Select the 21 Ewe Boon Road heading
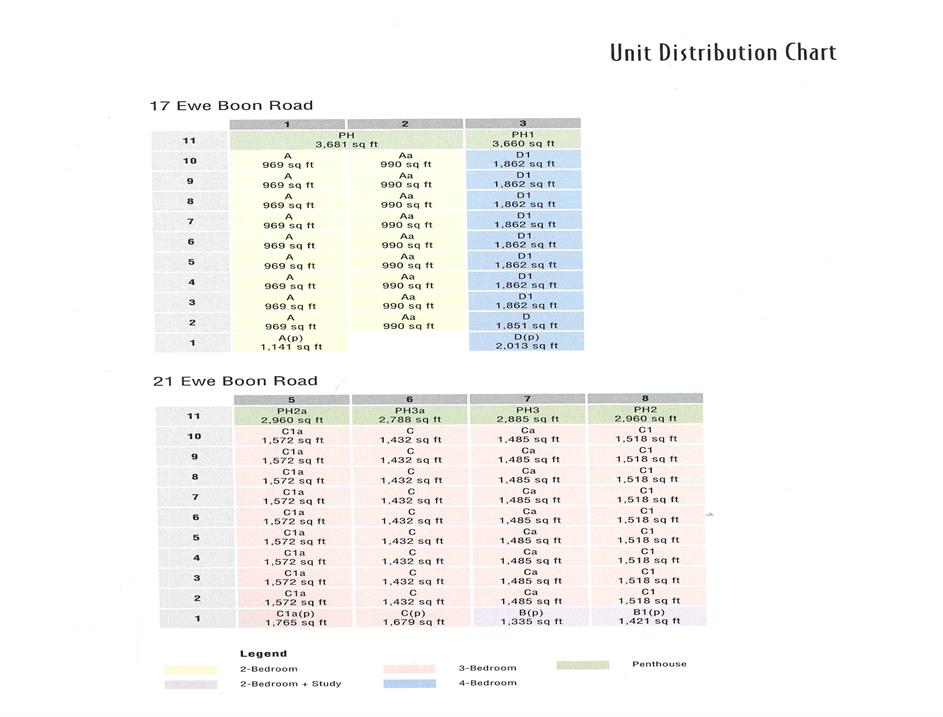The width and height of the screenshot is (943, 717). click(235, 380)
